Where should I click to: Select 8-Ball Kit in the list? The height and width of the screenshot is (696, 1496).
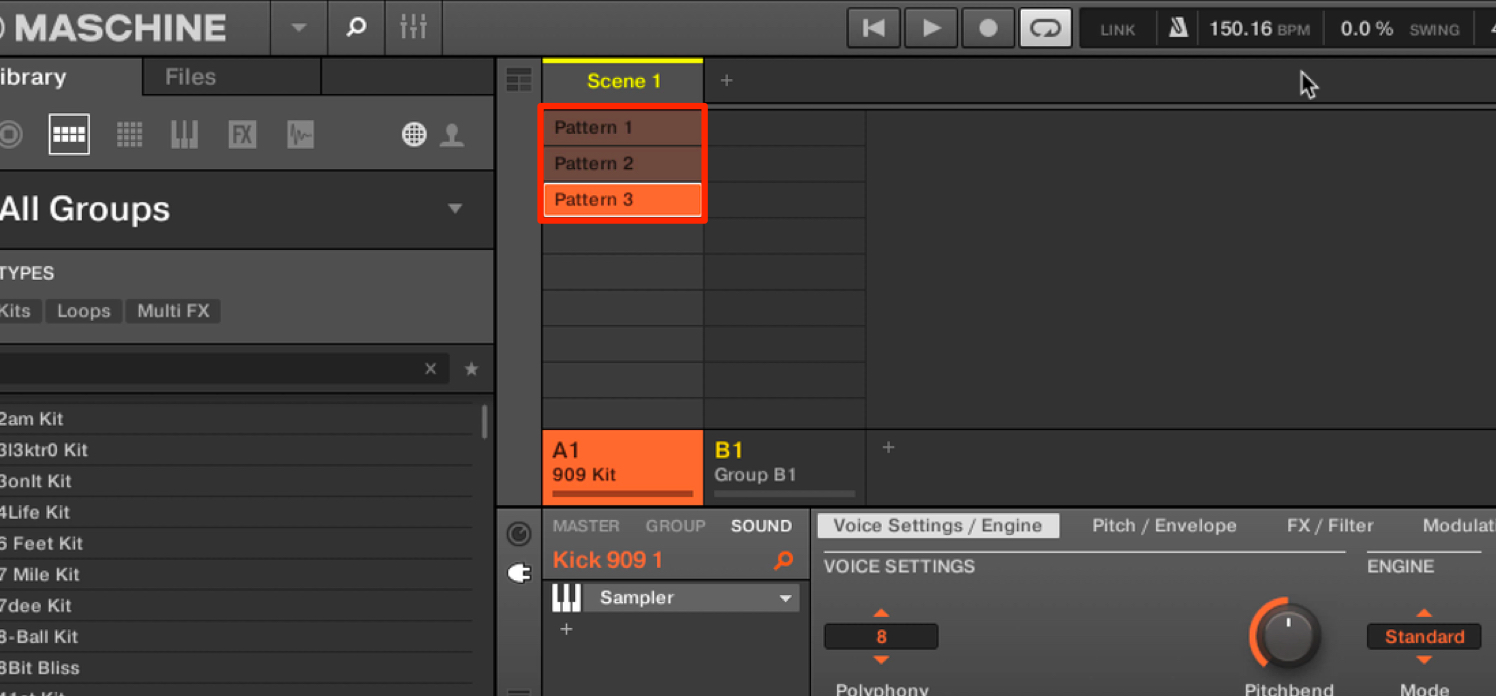[236, 636]
